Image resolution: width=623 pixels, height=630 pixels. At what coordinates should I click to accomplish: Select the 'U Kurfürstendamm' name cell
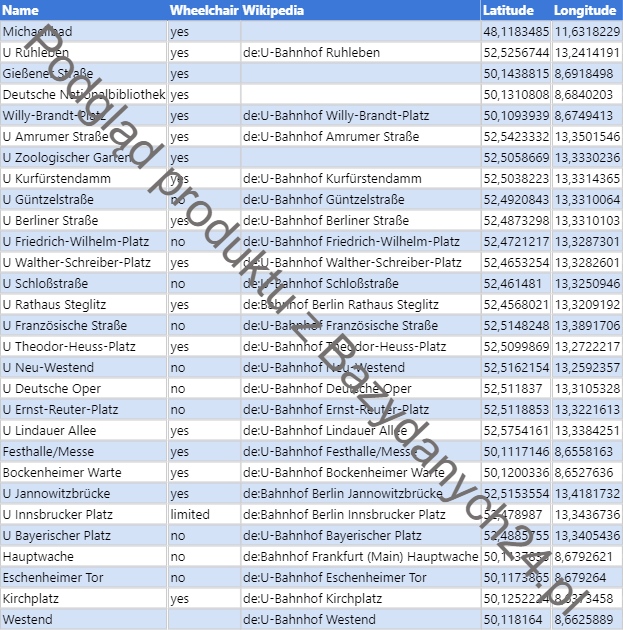84,178
